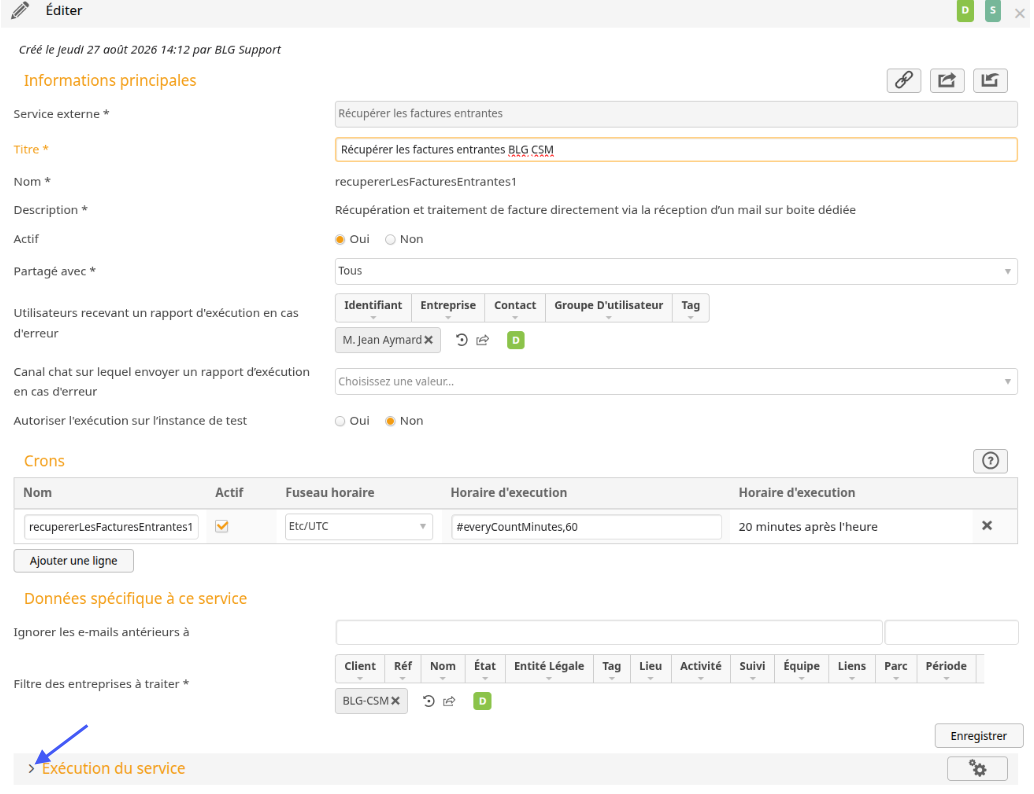Click green D badge beside BLG-CSM
This screenshot has width=1034, height=794.
coord(483,701)
